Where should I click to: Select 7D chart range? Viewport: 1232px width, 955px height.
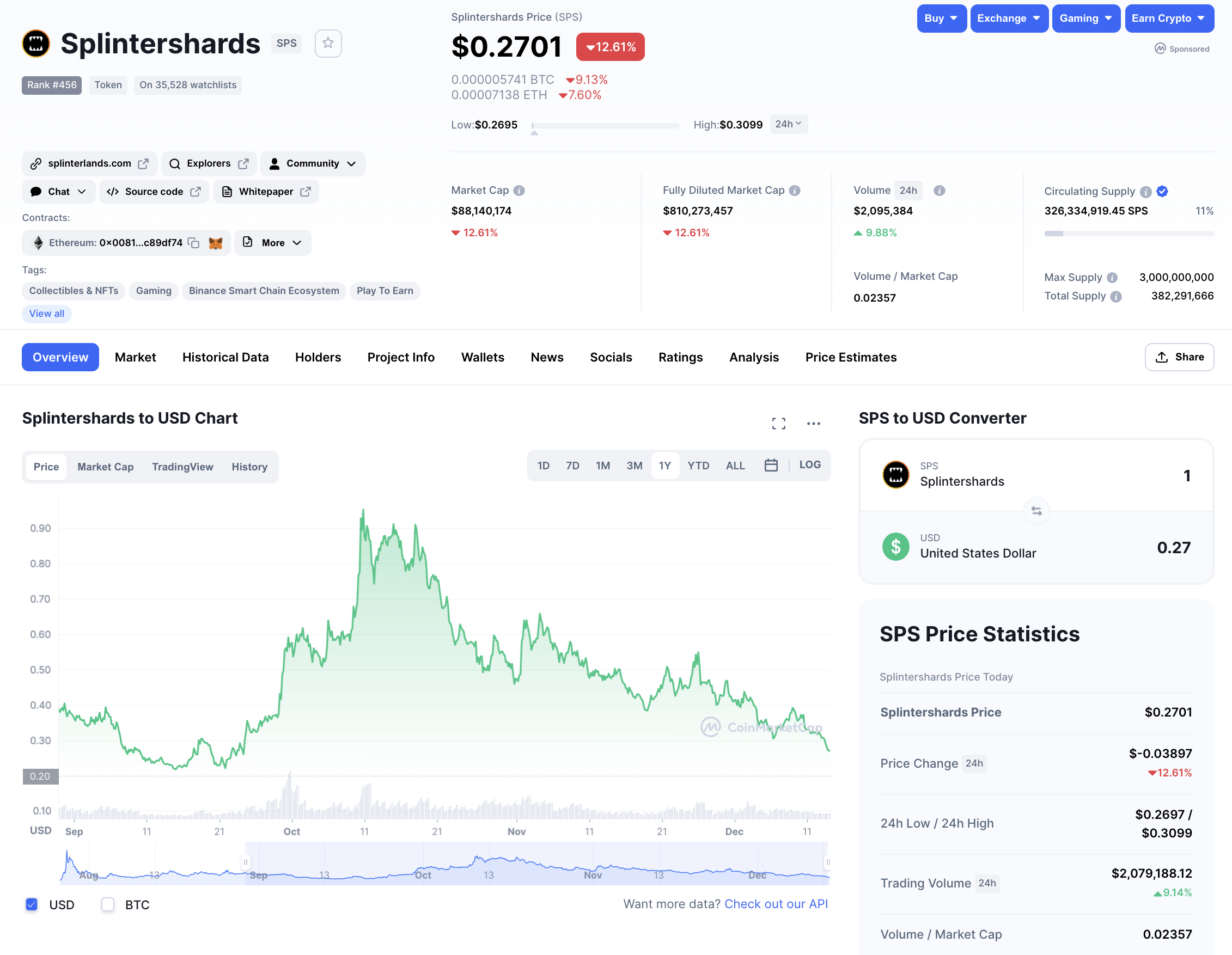click(x=572, y=466)
